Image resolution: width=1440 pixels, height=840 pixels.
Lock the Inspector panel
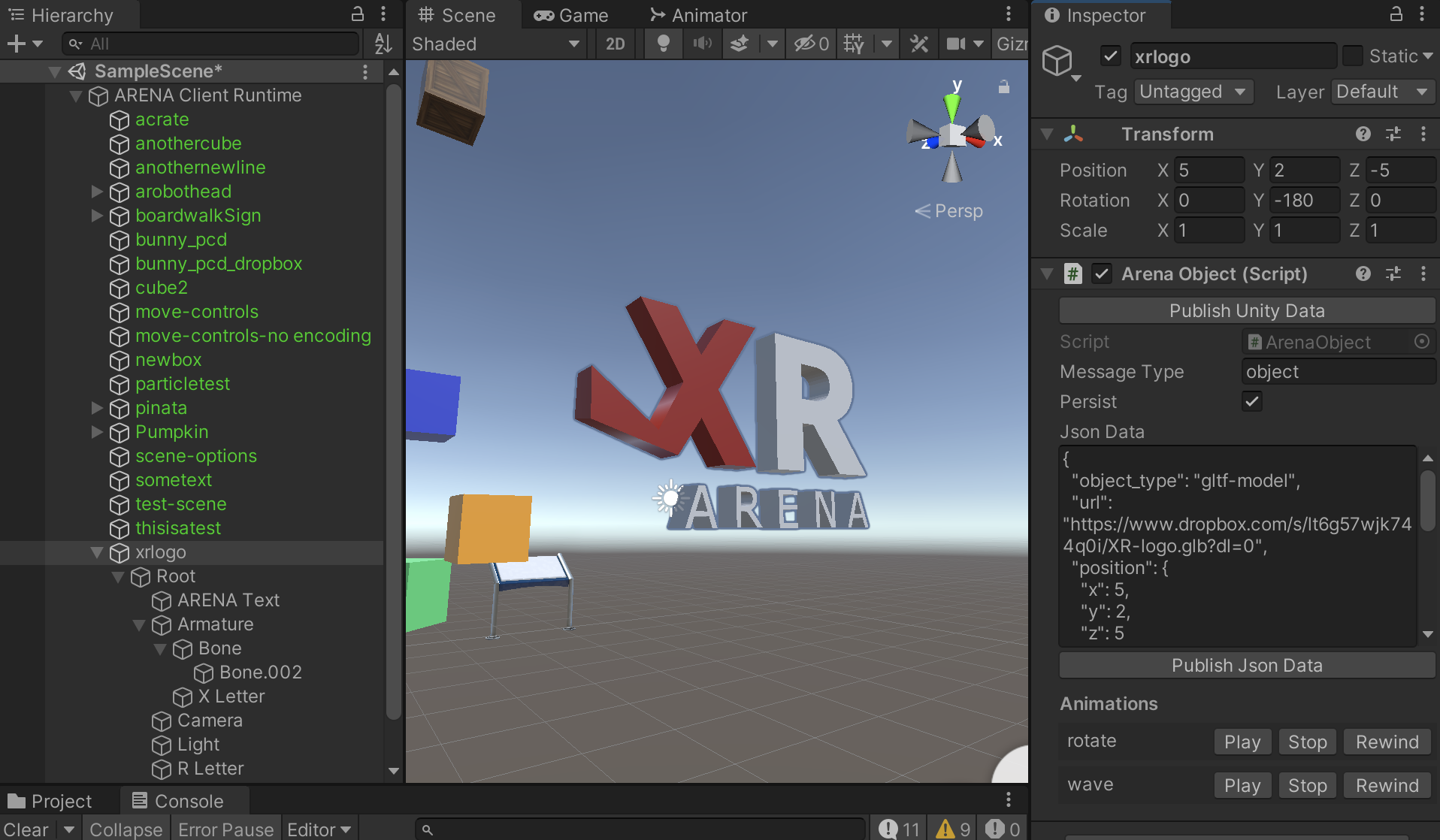click(1396, 14)
